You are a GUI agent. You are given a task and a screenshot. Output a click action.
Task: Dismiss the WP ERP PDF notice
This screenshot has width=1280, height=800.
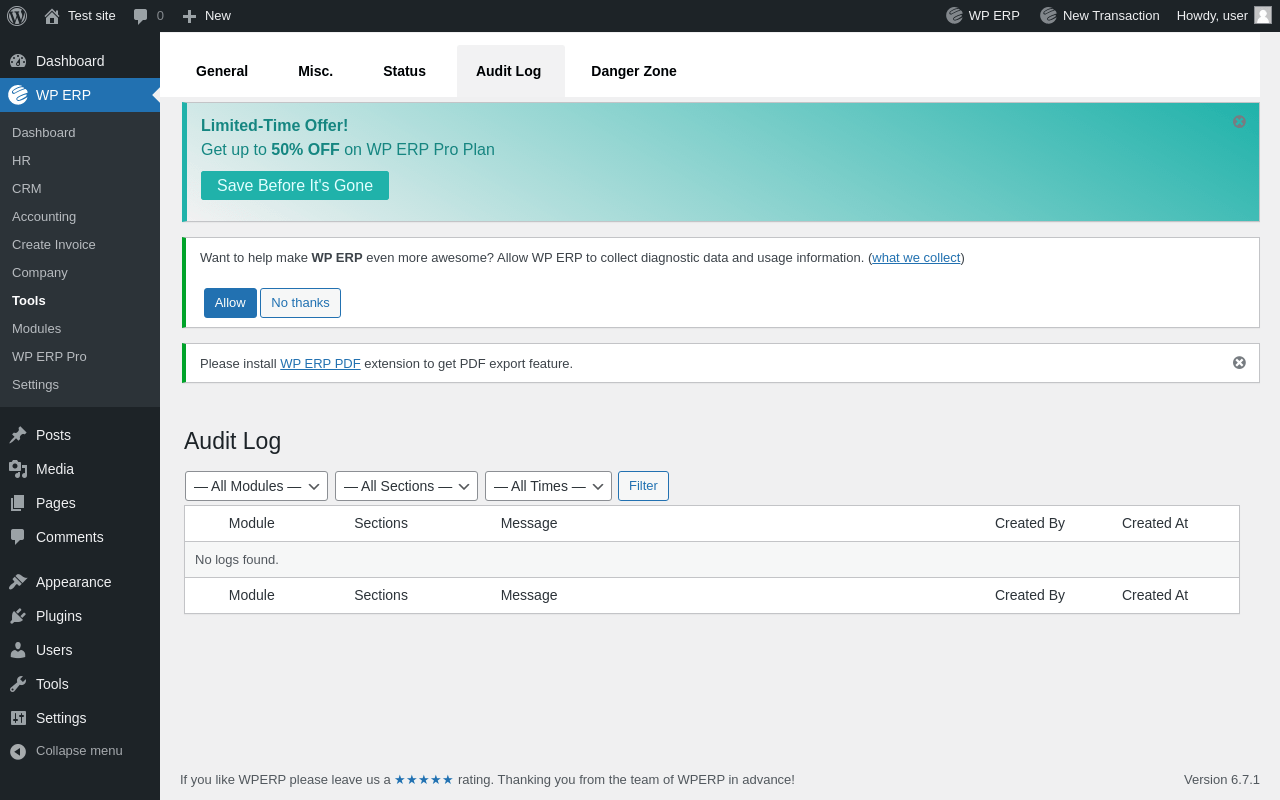pos(1239,363)
